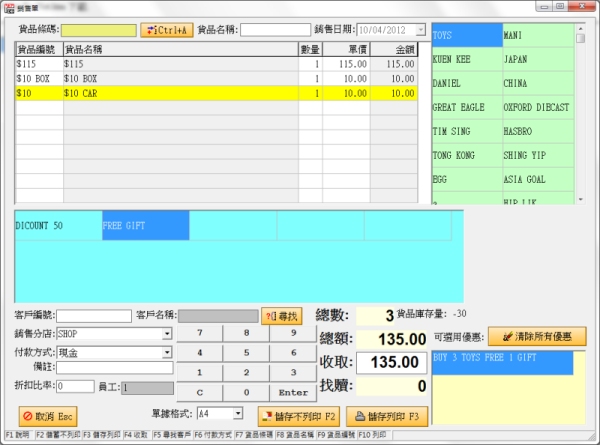
Task: Click the 單價 unit price column header
Action: pos(346,49)
